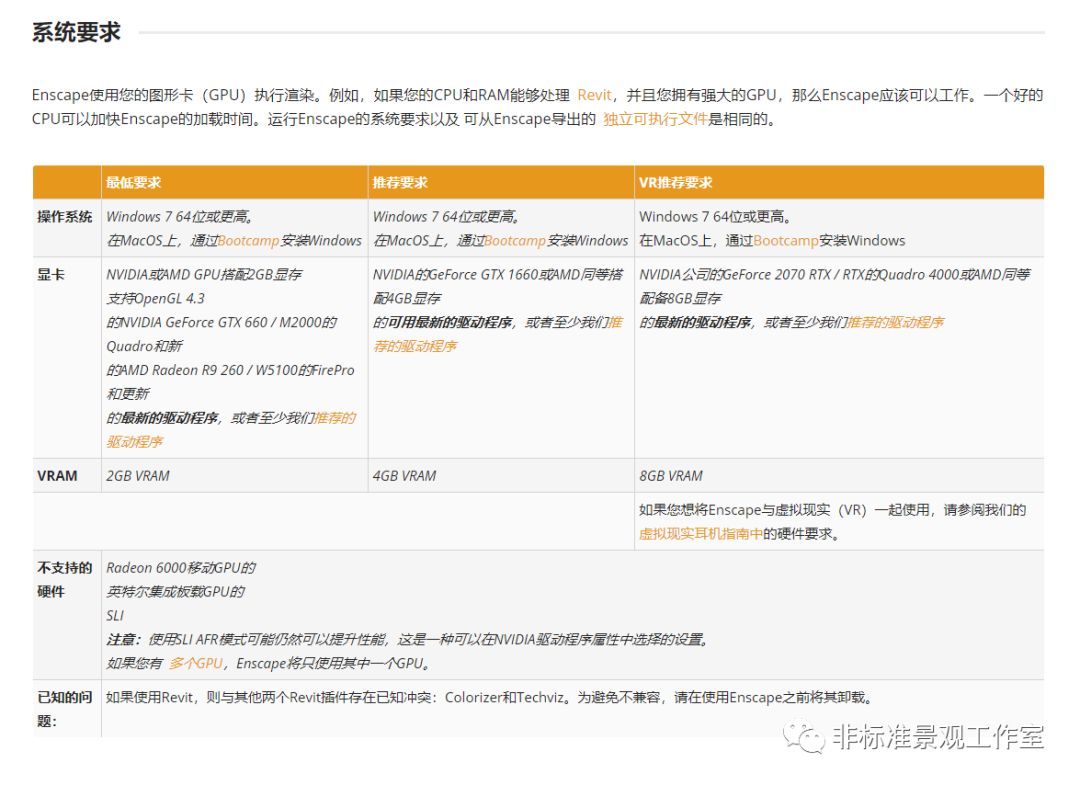Open the 独立可执行文件 link
The height and width of the screenshot is (785, 1080).
point(655,119)
